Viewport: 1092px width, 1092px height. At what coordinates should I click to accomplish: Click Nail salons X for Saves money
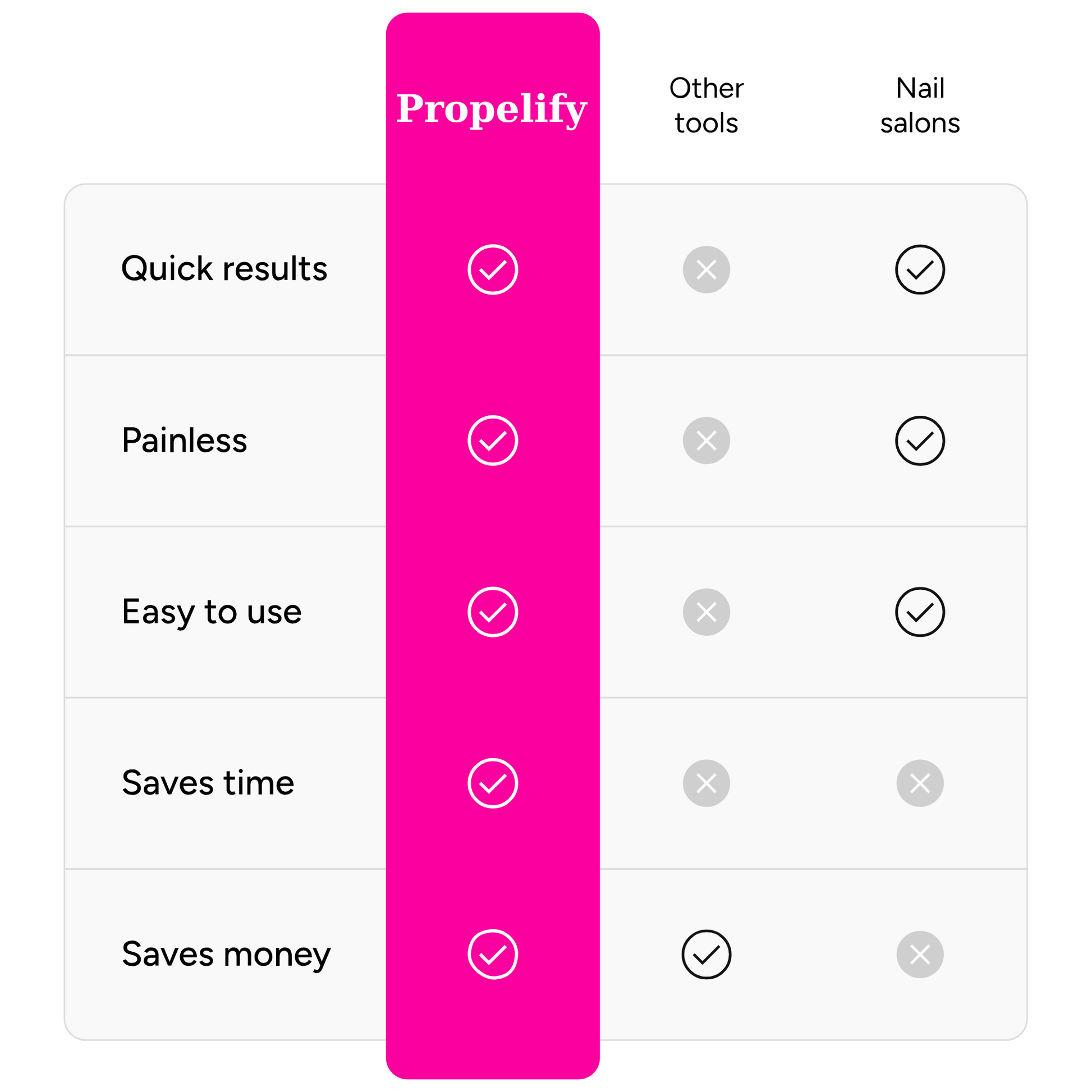point(920,954)
